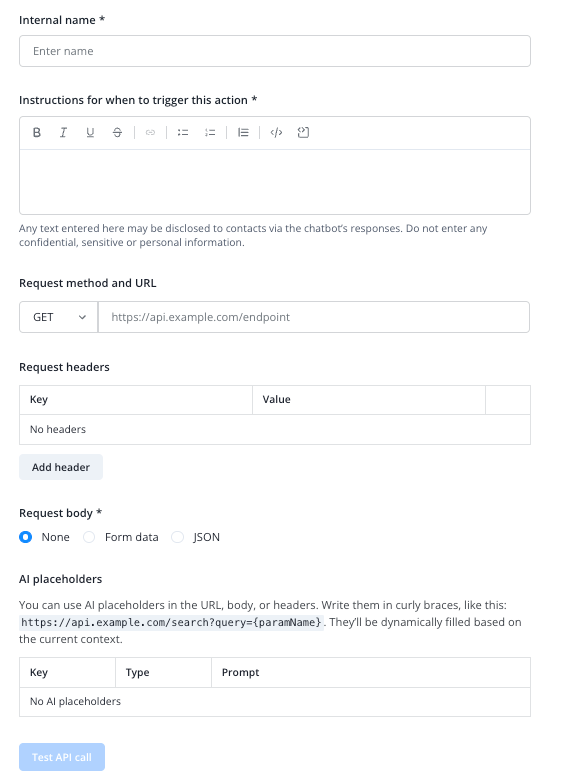Select JSON request body option
The image size is (561, 784).
(178, 537)
